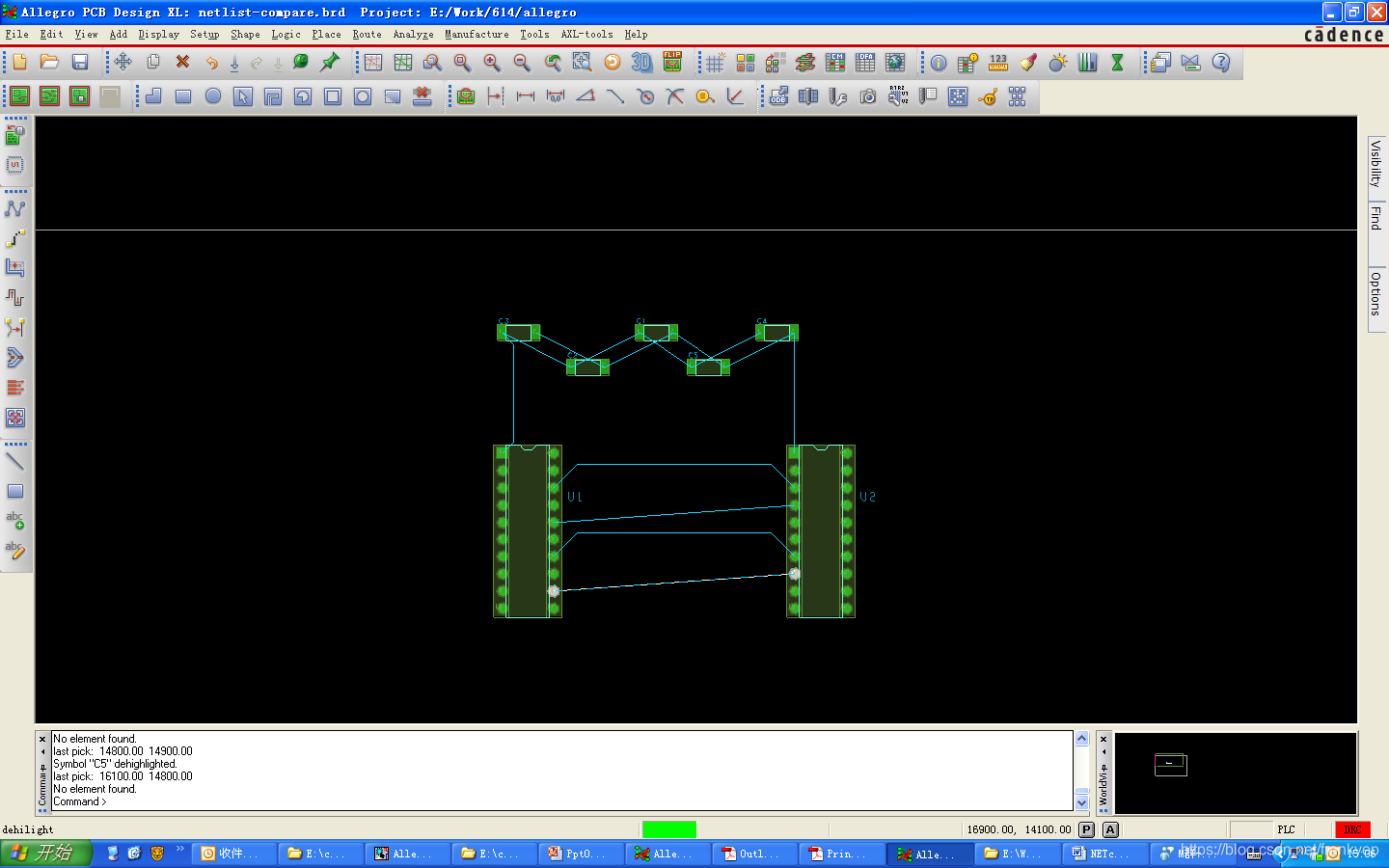Image resolution: width=1389 pixels, height=868 pixels.
Task: Open the 3D viewer icon
Action: 641,63
